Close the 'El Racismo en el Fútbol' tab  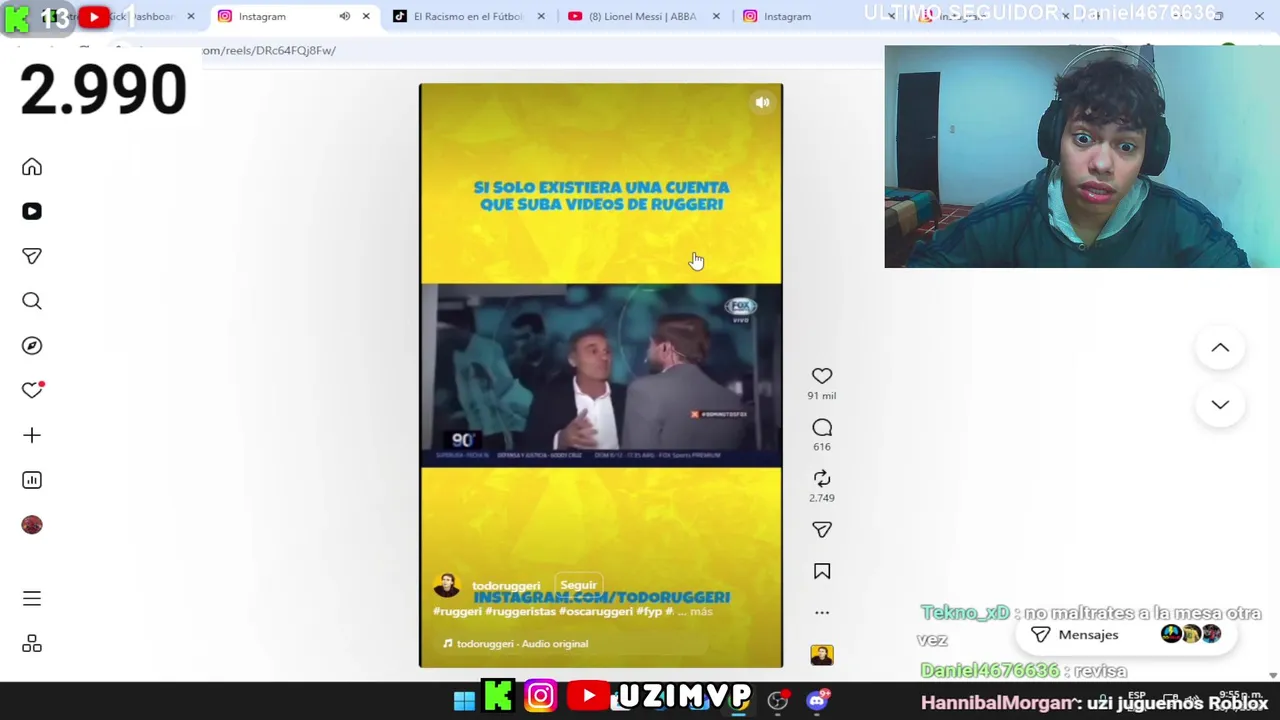tap(541, 16)
